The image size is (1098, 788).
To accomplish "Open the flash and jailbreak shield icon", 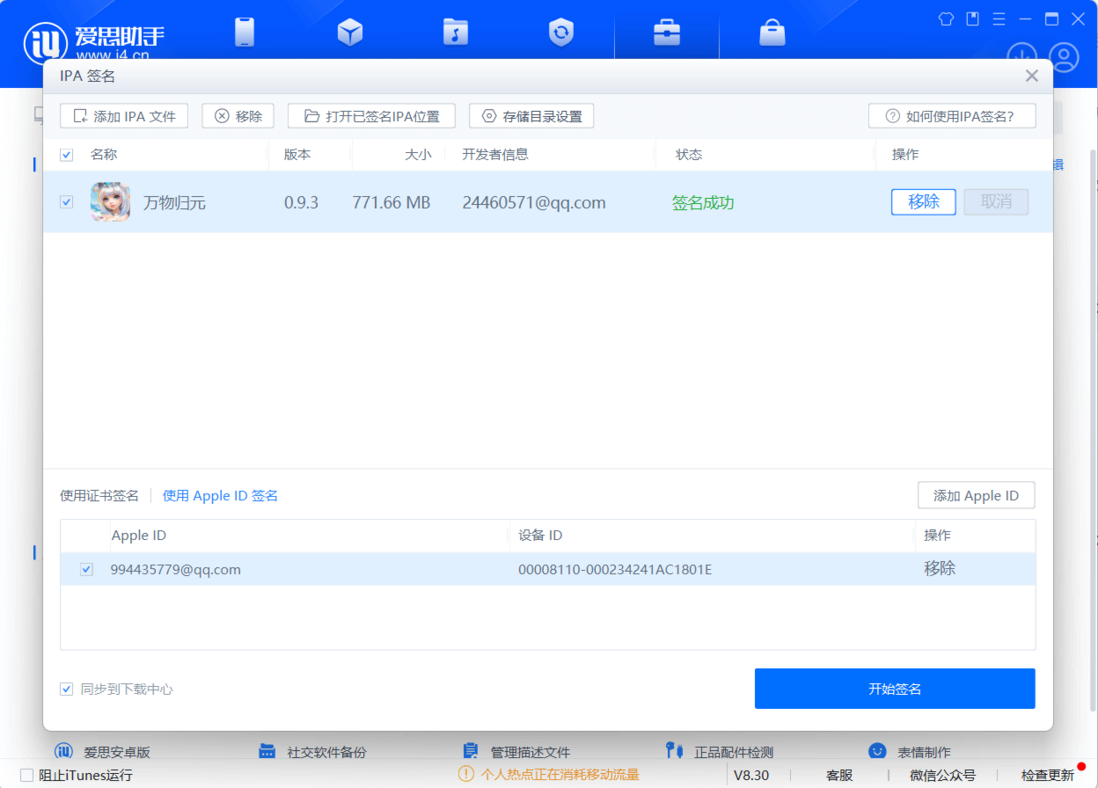I will [561, 32].
